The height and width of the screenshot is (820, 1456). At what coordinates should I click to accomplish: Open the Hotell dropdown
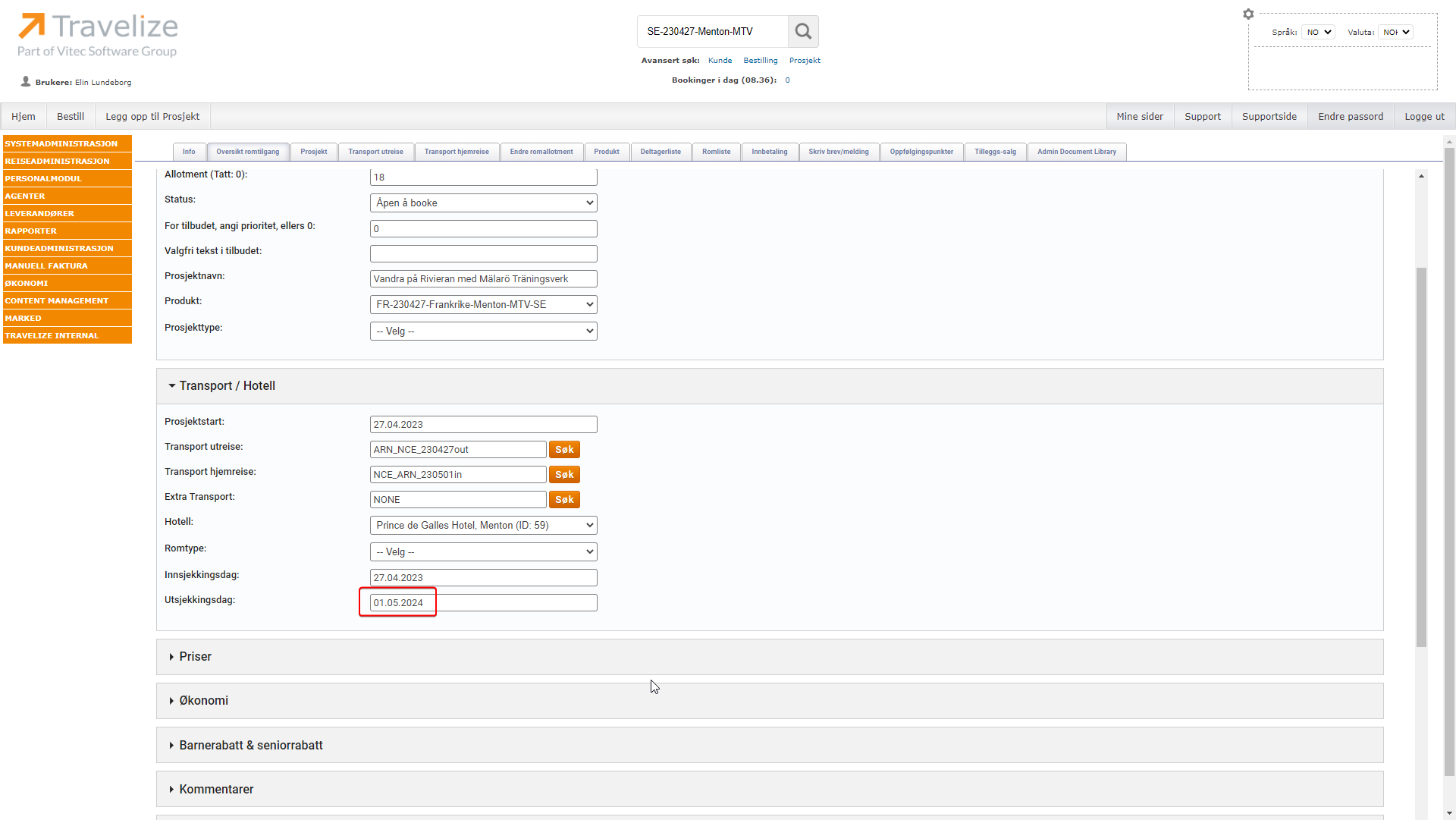click(x=483, y=526)
